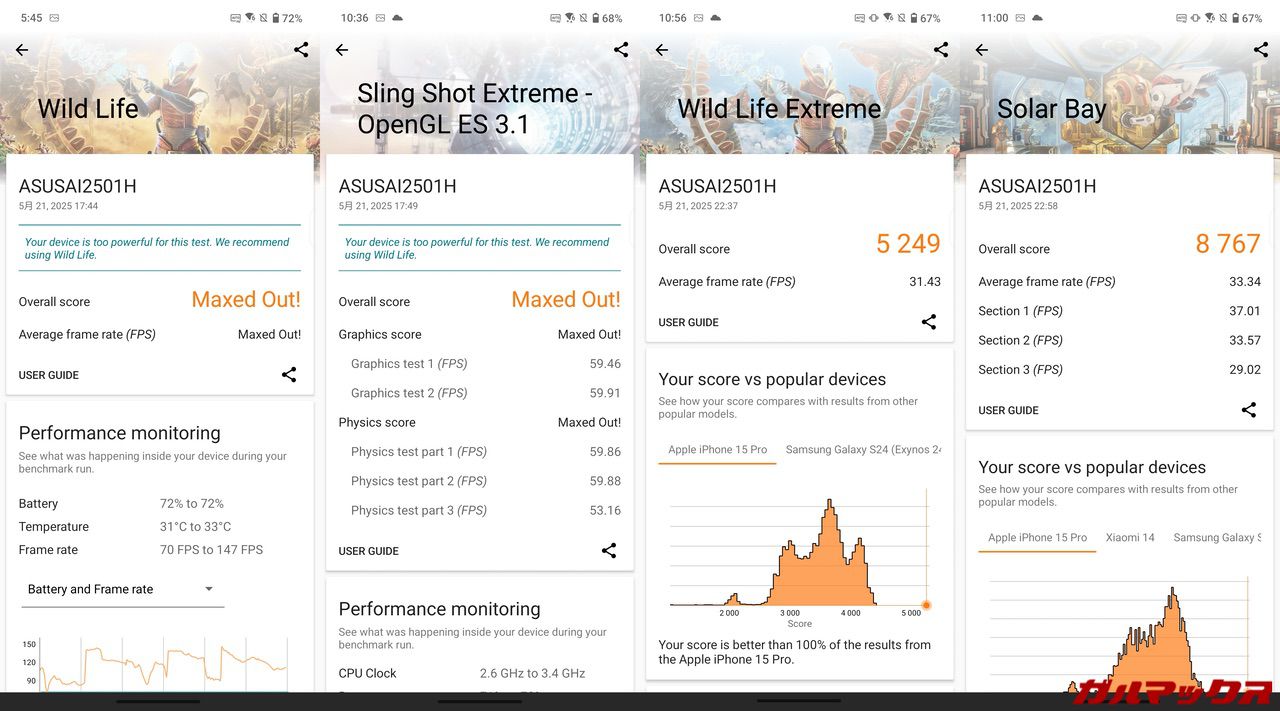
Task: Click share icon in Solar Bay score card
Action: click(x=1249, y=410)
